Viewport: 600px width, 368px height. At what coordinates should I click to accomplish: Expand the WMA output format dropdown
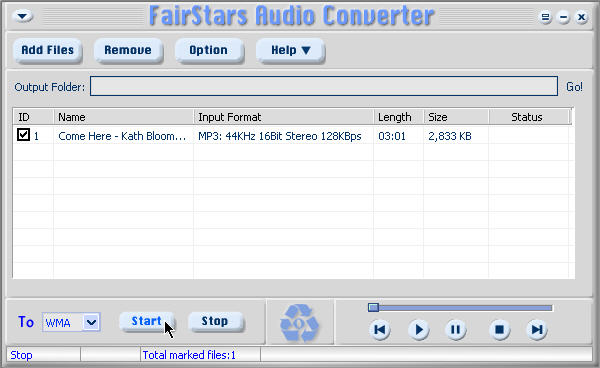coord(91,322)
